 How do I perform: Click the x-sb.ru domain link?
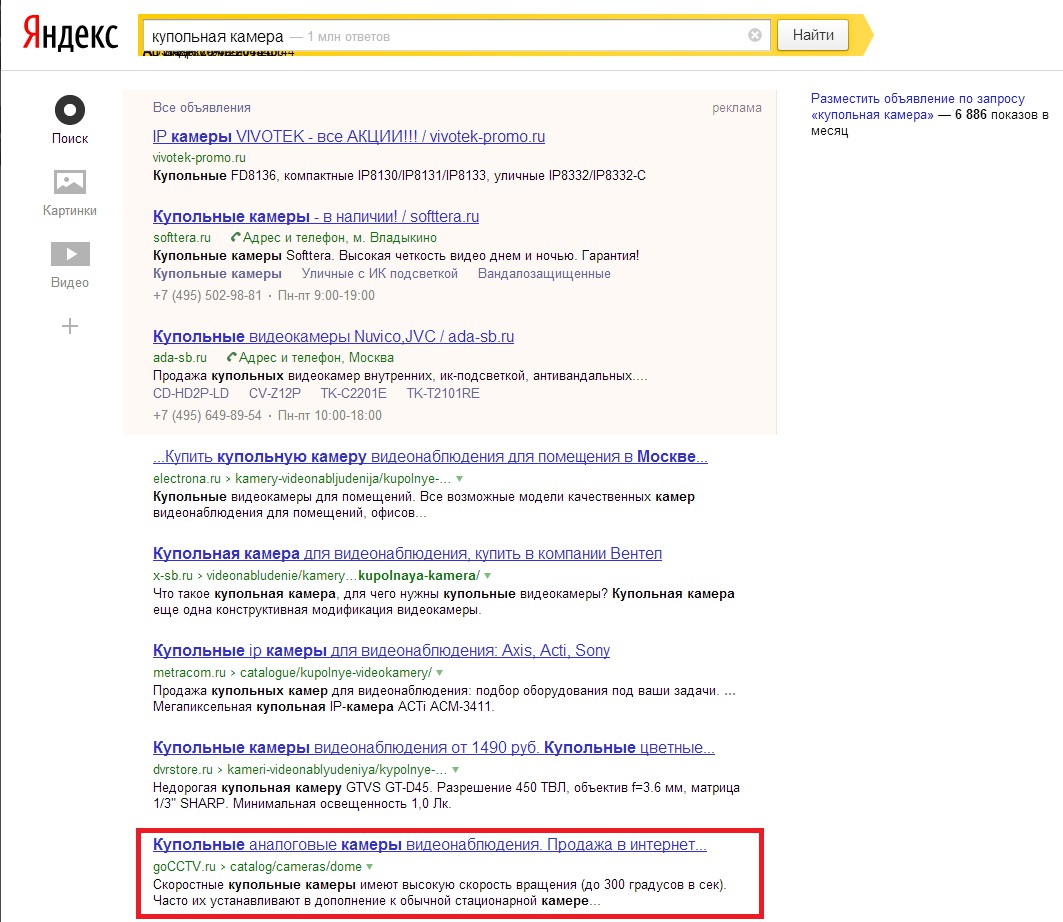tap(172, 576)
